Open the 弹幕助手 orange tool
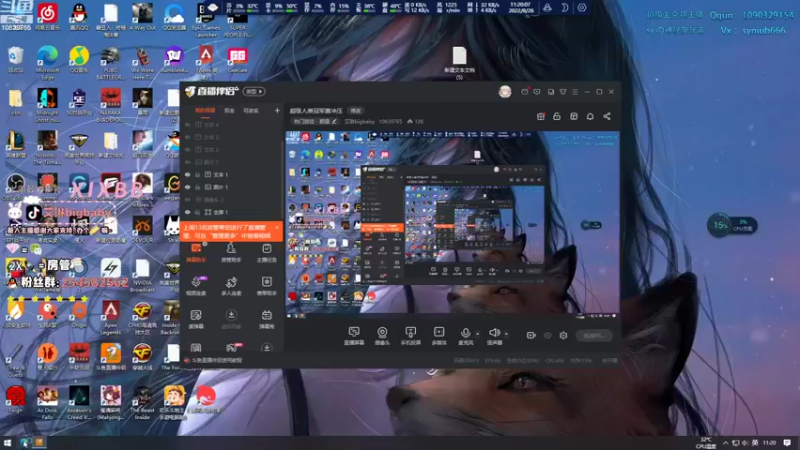Image resolution: width=800 pixels, height=450 pixels. (196, 253)
